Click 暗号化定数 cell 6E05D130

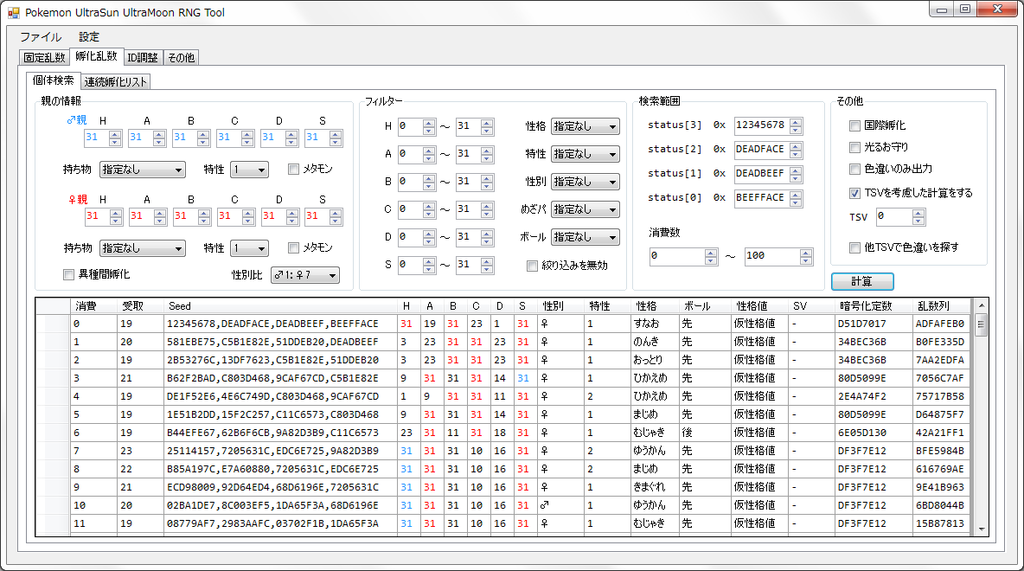coord(874,432)
